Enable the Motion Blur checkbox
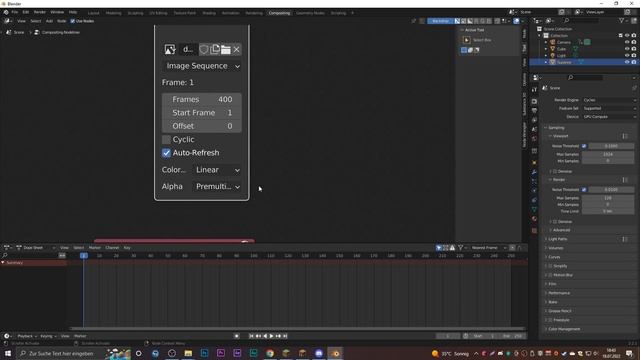The image size is (640, 360). pyautogui.click(x=550, y=275)
